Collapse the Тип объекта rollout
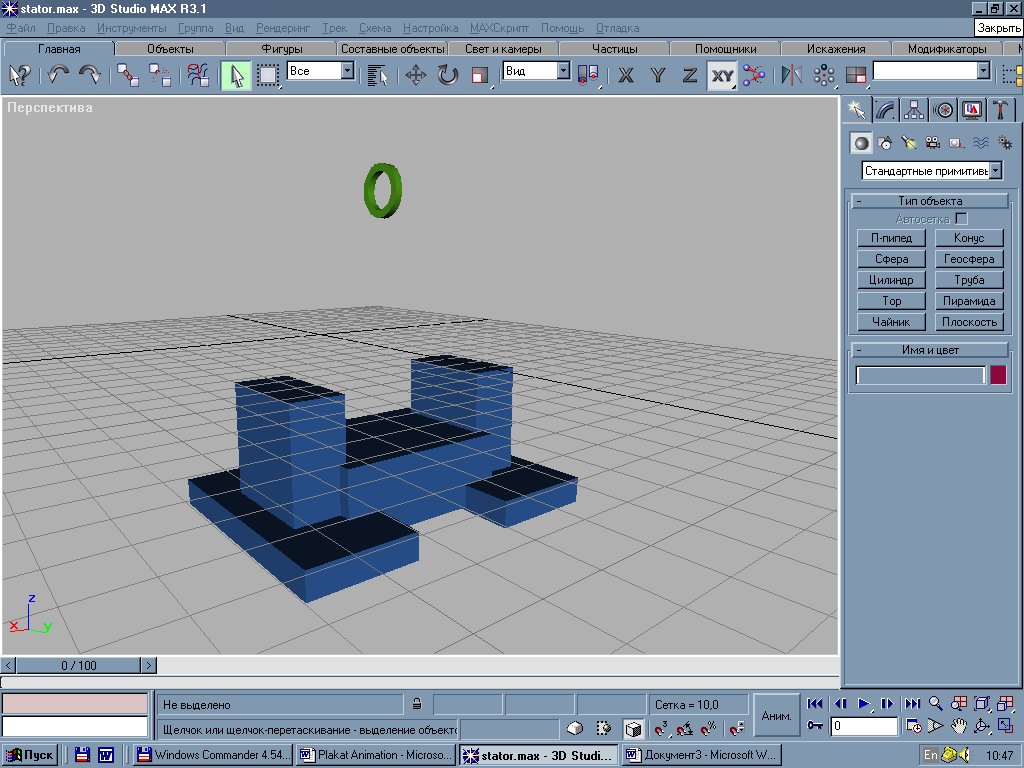 930,200
